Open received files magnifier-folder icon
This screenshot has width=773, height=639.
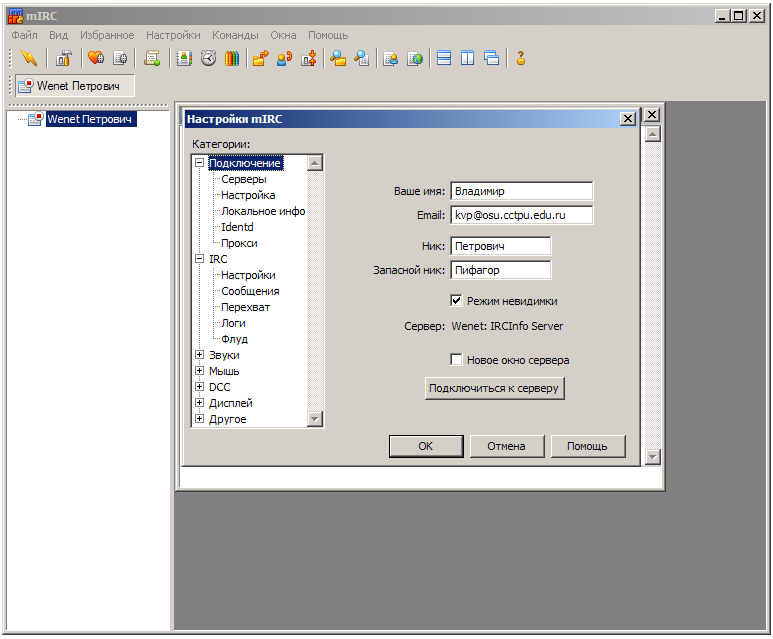click(338, 58)
